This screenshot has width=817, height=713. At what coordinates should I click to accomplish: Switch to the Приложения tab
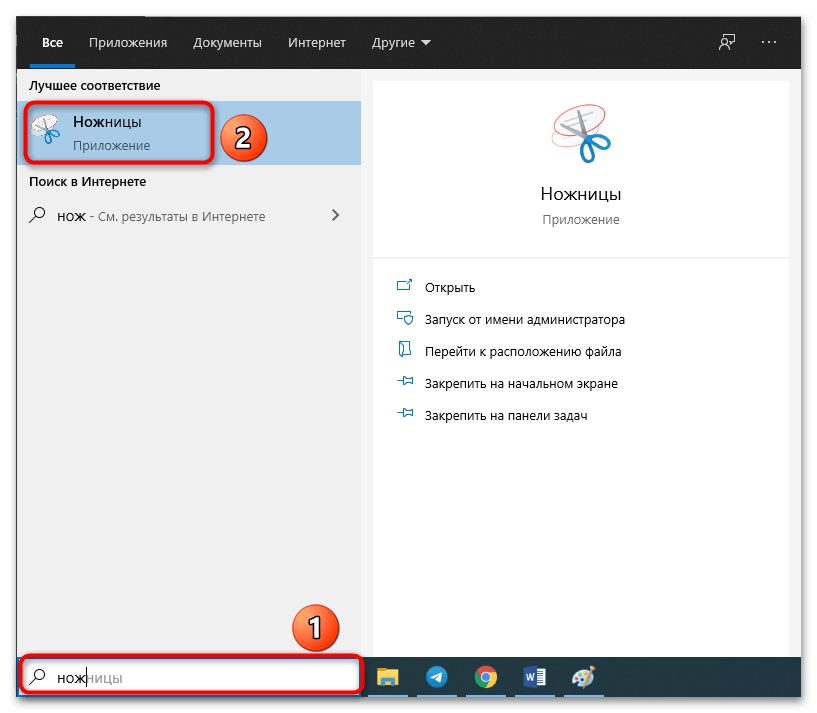click(x=127, y=43)
